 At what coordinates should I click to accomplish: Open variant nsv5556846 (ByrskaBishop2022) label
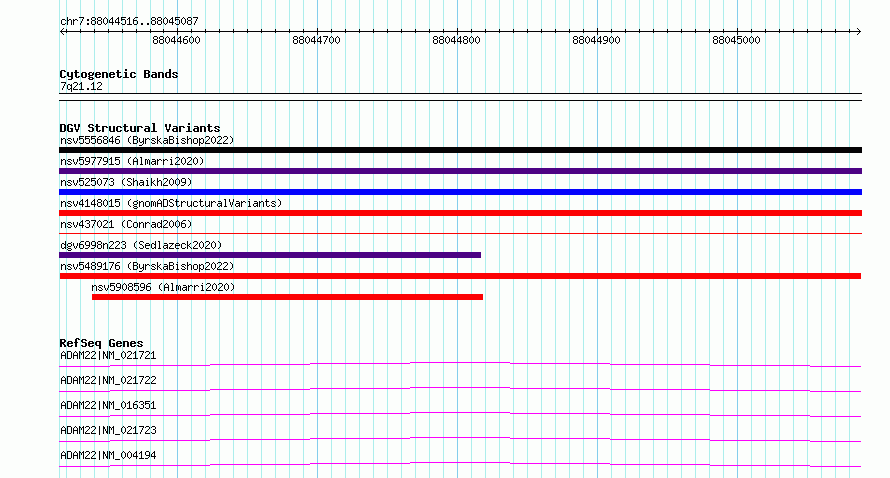(147, 140)
